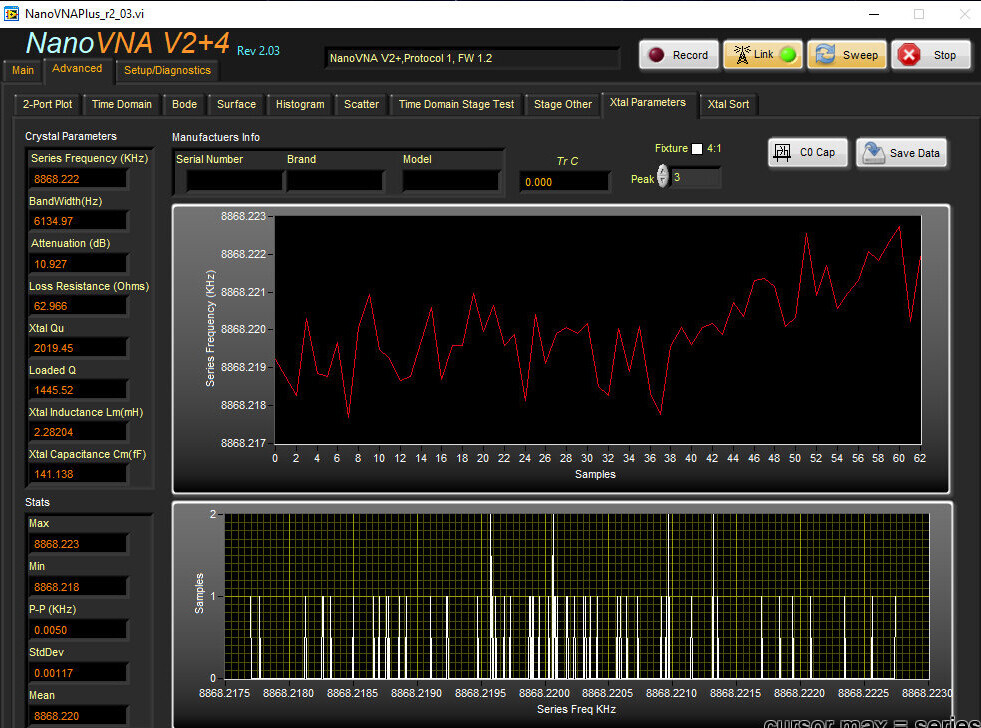
Task: Click the Stats heading
Action: 37,502
